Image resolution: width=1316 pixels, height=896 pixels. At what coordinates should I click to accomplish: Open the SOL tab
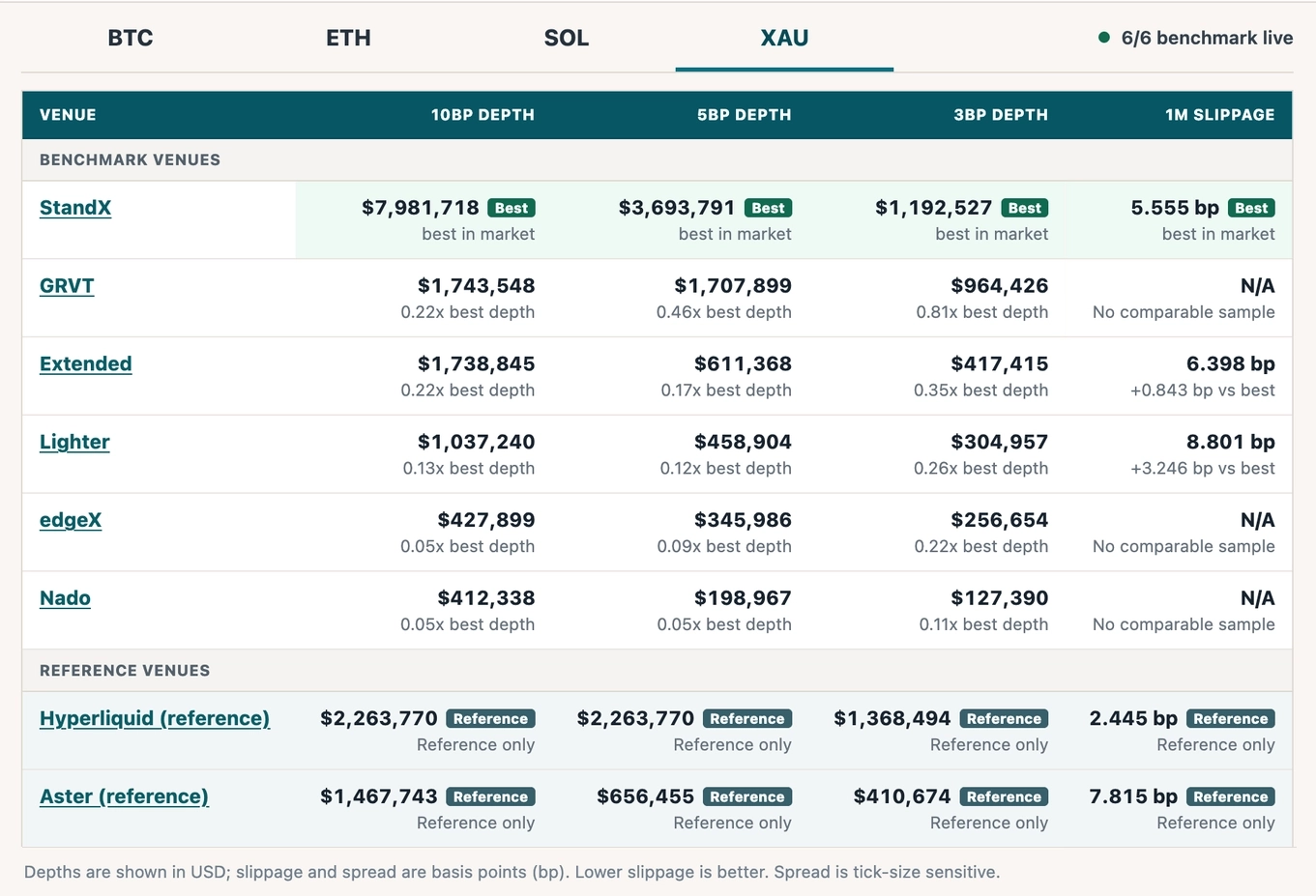tap(567, 38)
